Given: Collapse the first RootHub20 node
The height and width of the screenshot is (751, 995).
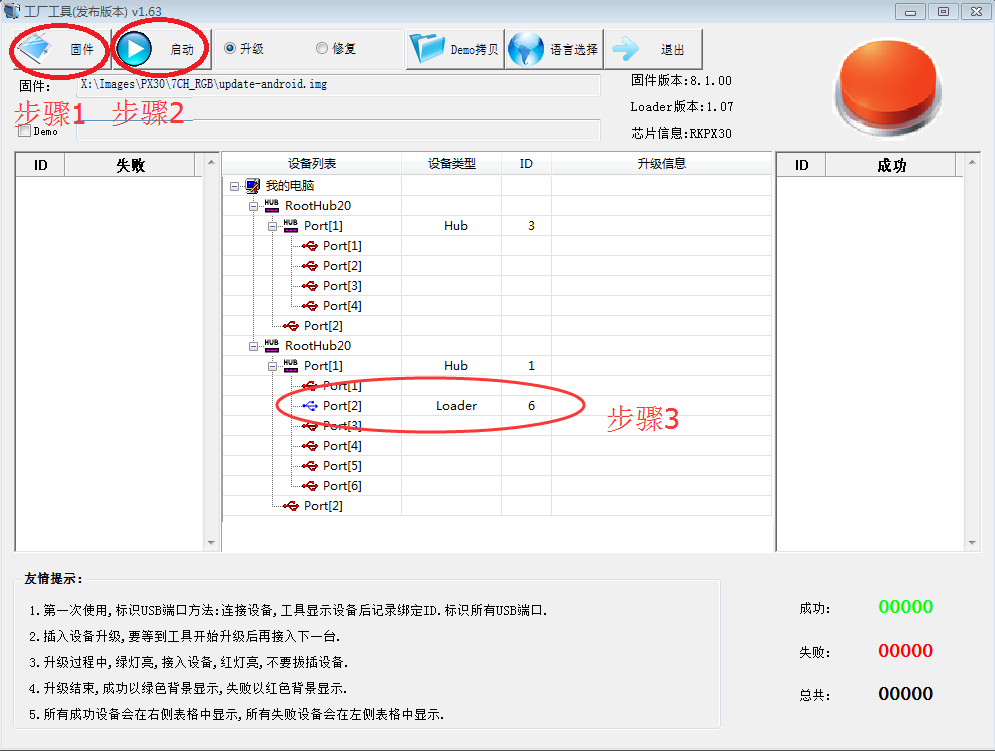Looking at the screenshot, I should point(254,206).
